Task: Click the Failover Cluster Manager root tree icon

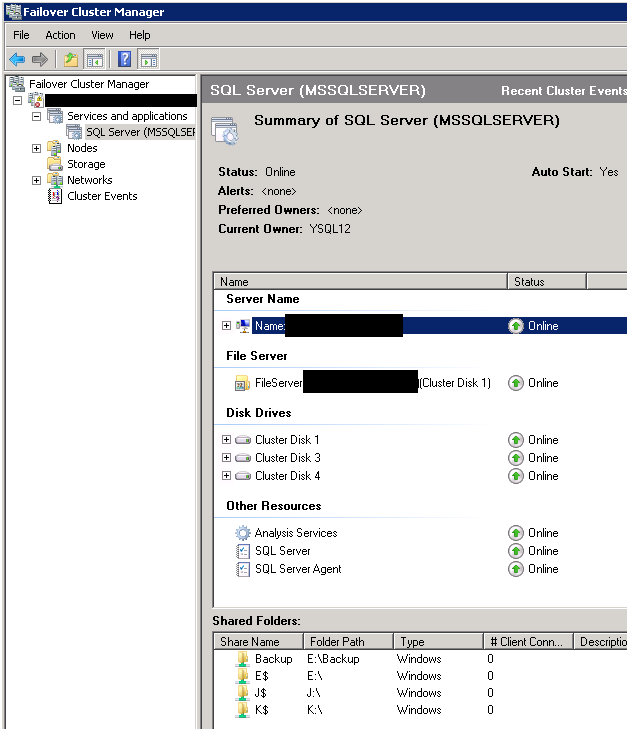Action: click(x=17, y=84)
